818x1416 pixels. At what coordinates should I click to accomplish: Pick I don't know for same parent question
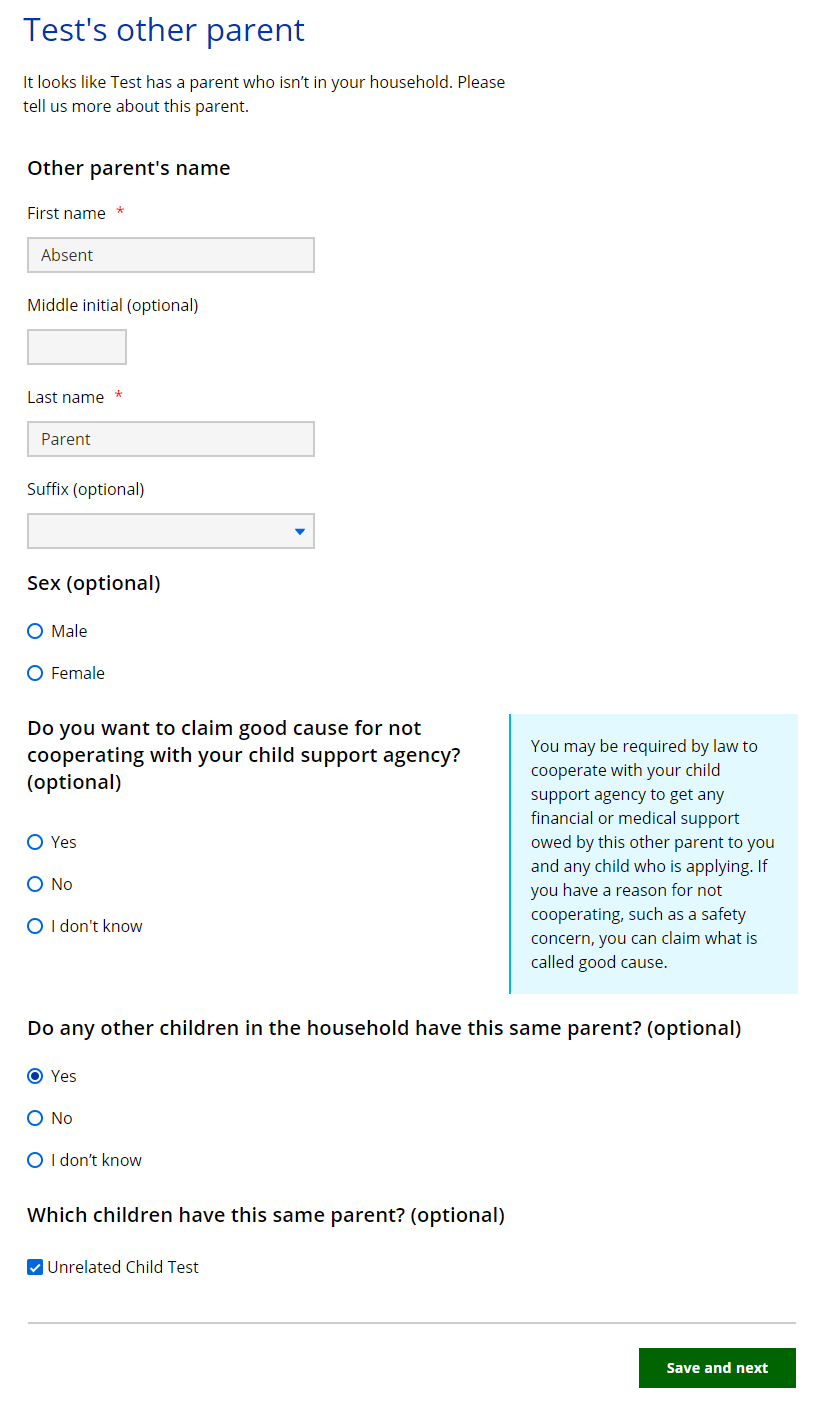[35, 1160]
